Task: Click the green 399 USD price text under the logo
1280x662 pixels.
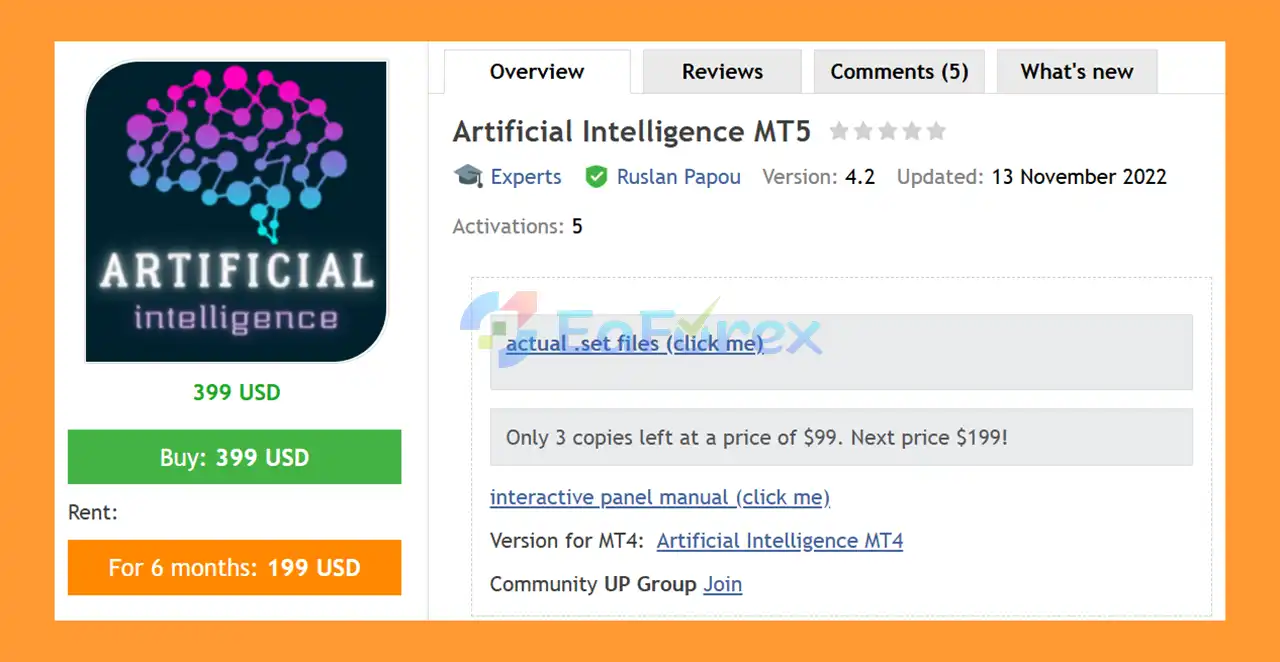Action: click(x=236, y=392)
